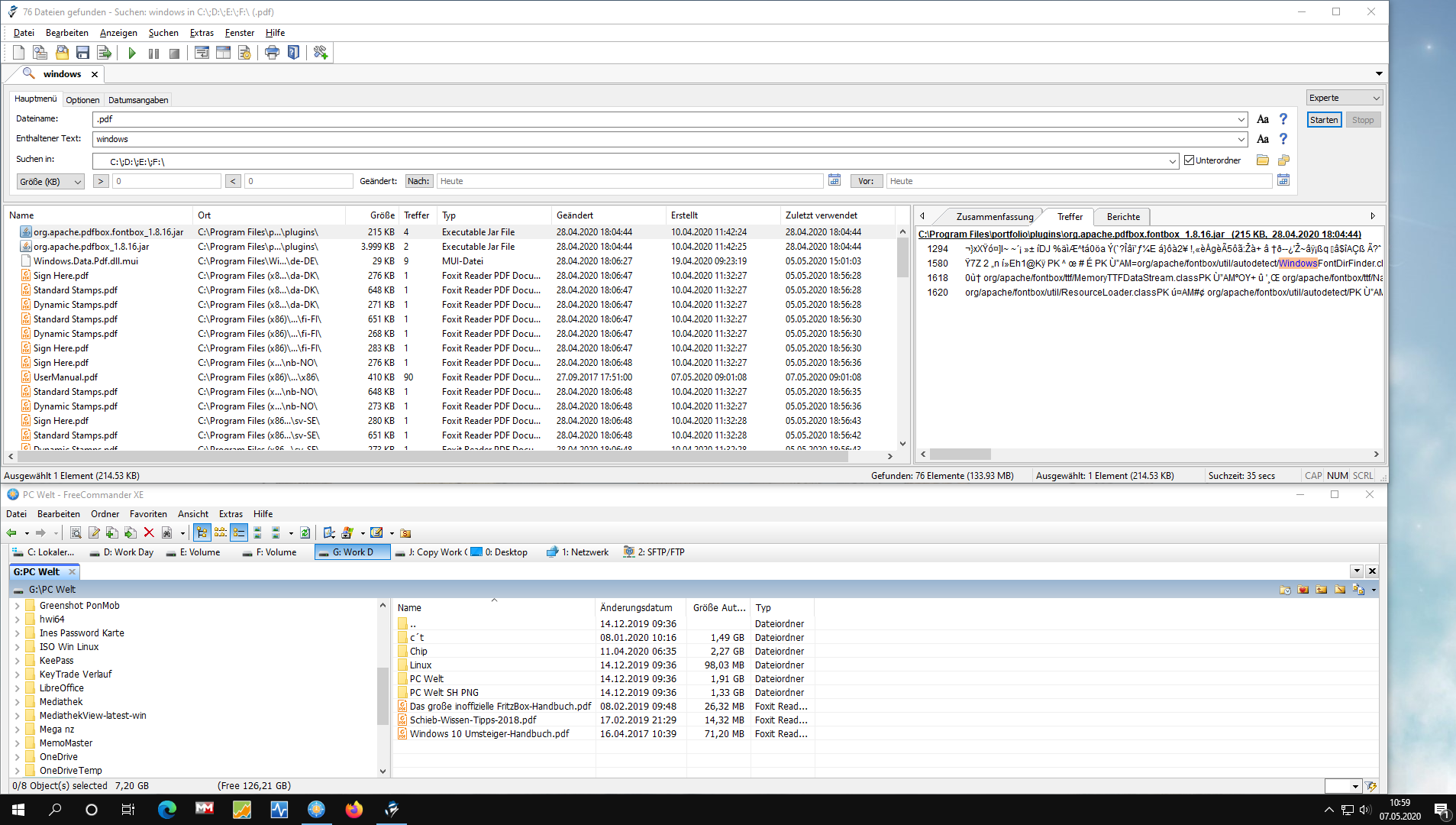Click the red X delete icon in FreeCommander

149,533
